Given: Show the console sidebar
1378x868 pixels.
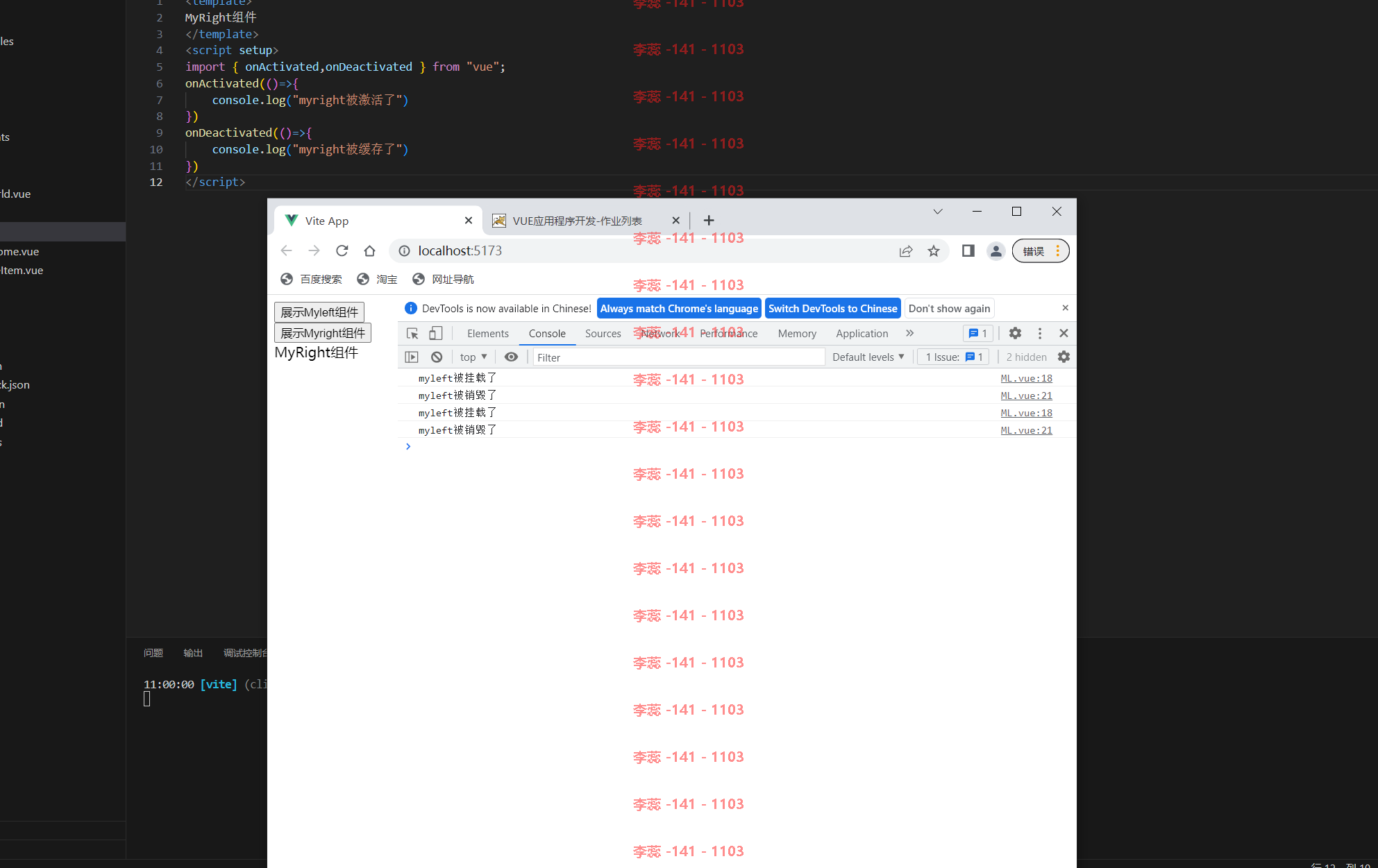Looking at the screenshot, I should [412, 357].
